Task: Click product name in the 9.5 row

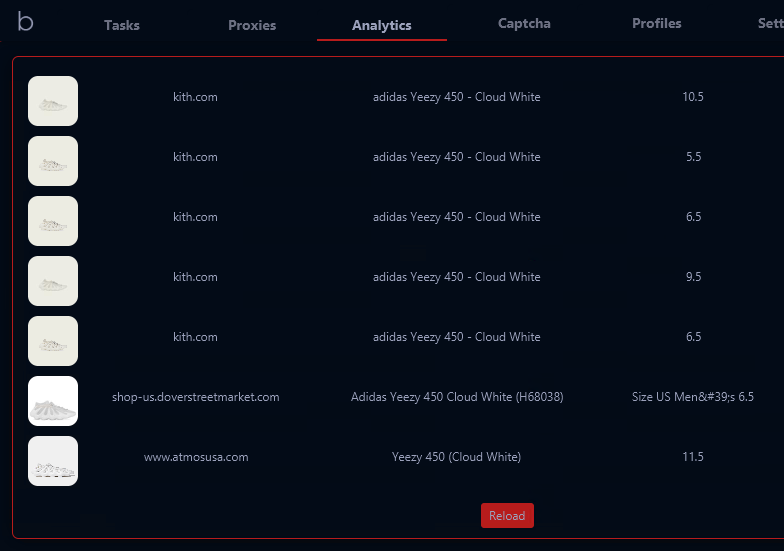Action: [456, 277]
